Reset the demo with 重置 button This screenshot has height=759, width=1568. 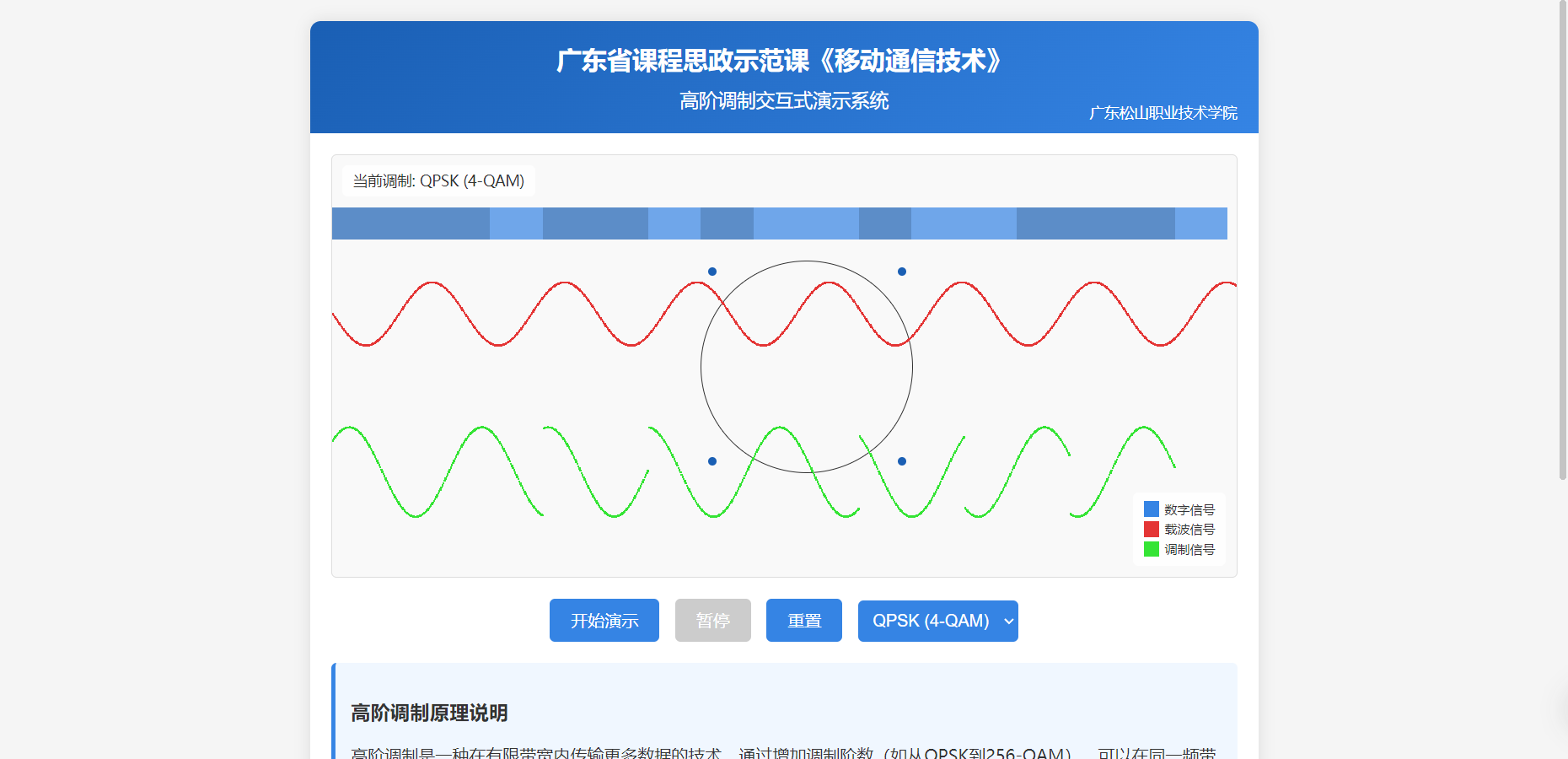pos(803,621)
